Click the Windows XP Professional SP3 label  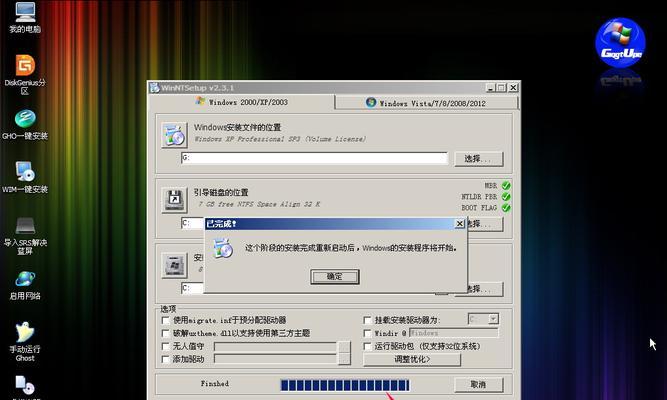[280, 139]
